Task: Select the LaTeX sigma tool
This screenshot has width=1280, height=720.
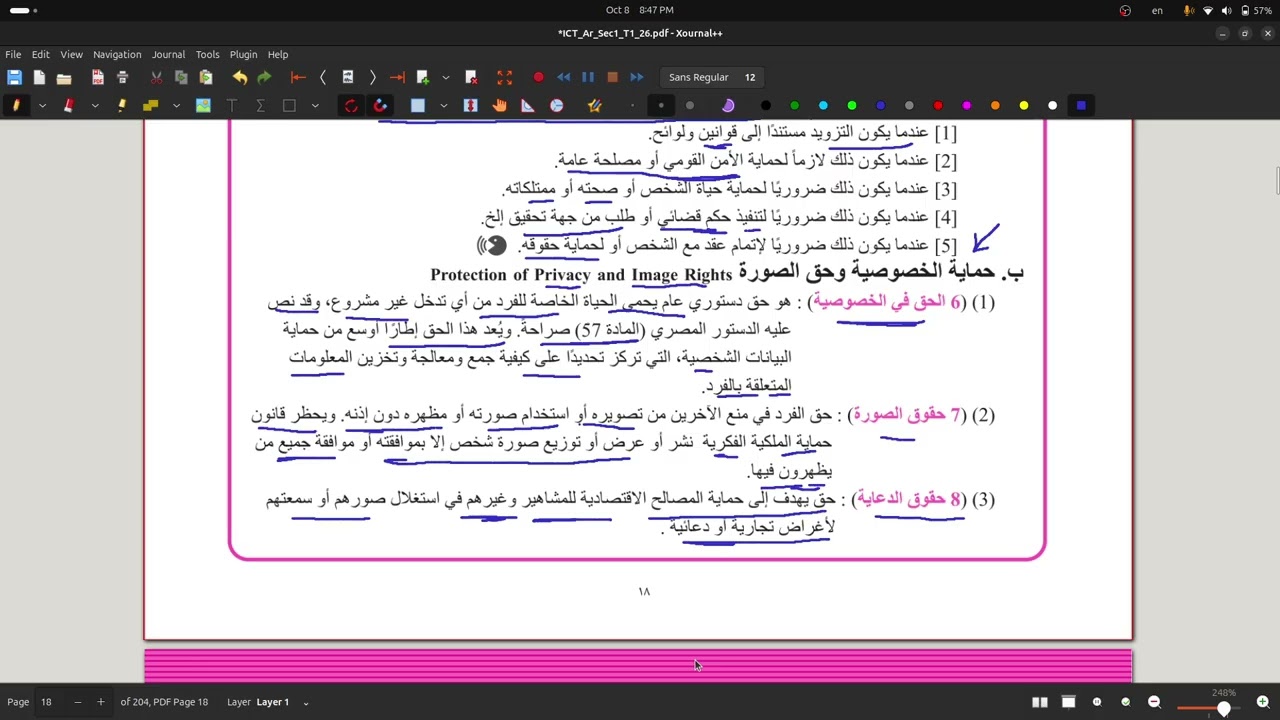Action: click(260, 105)
